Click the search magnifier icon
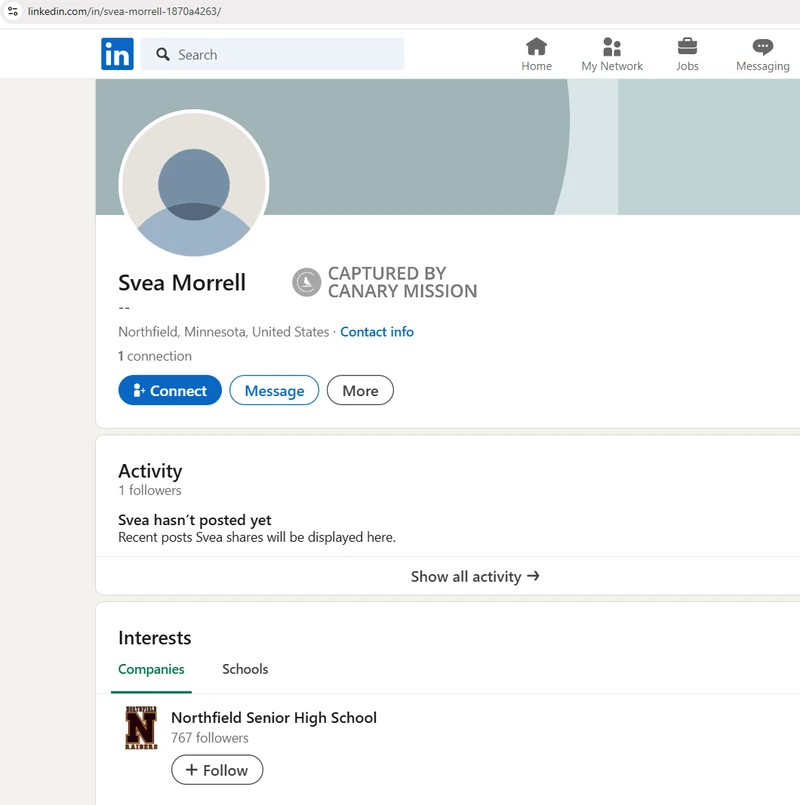Screen dimensions: 800x805 click(x=163, y=54)
